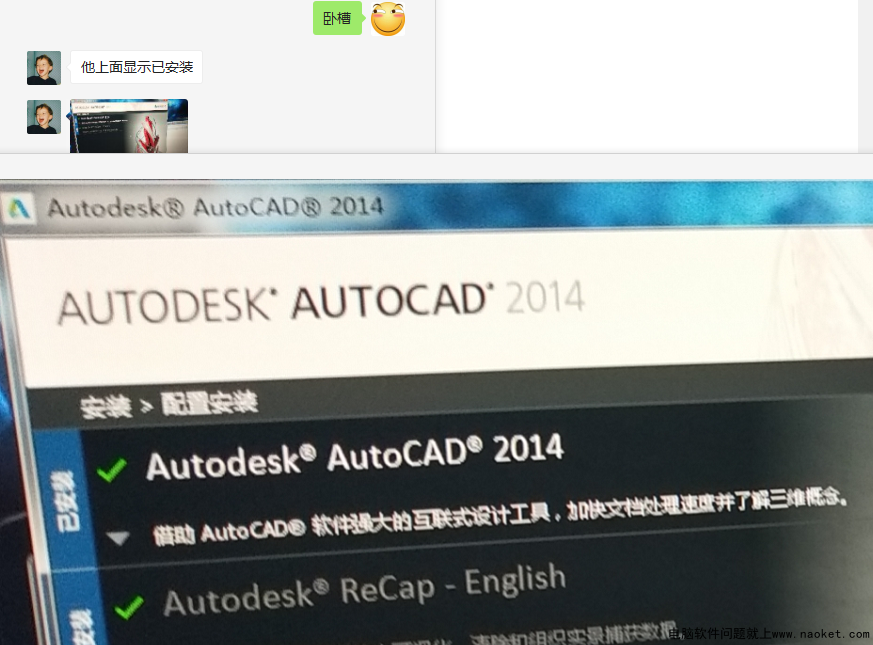Click the 安装 breadcrumb text
This screenshot has width=873, height=645.
pos(106,407)
